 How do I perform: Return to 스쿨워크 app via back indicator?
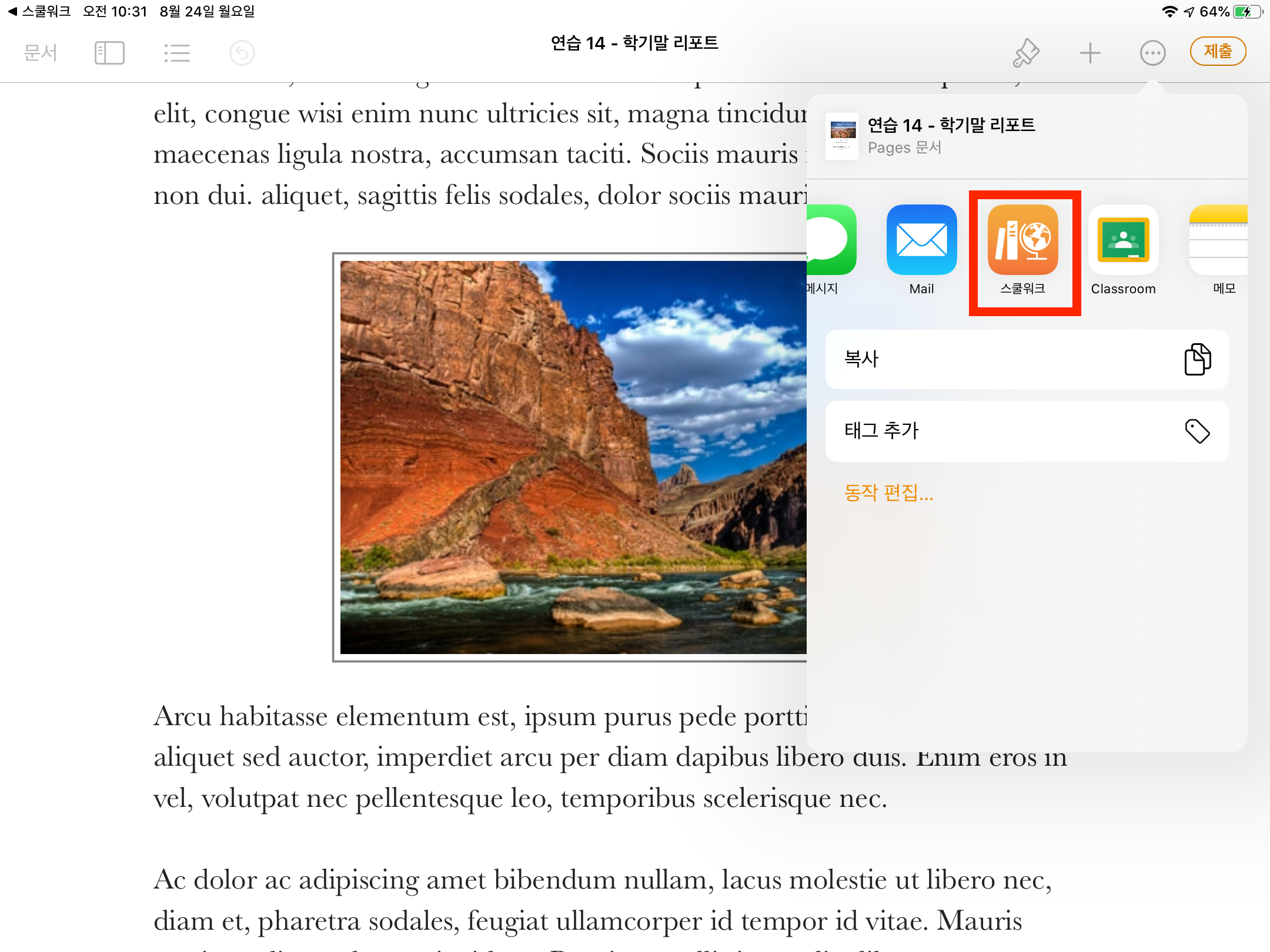(40, 11)
